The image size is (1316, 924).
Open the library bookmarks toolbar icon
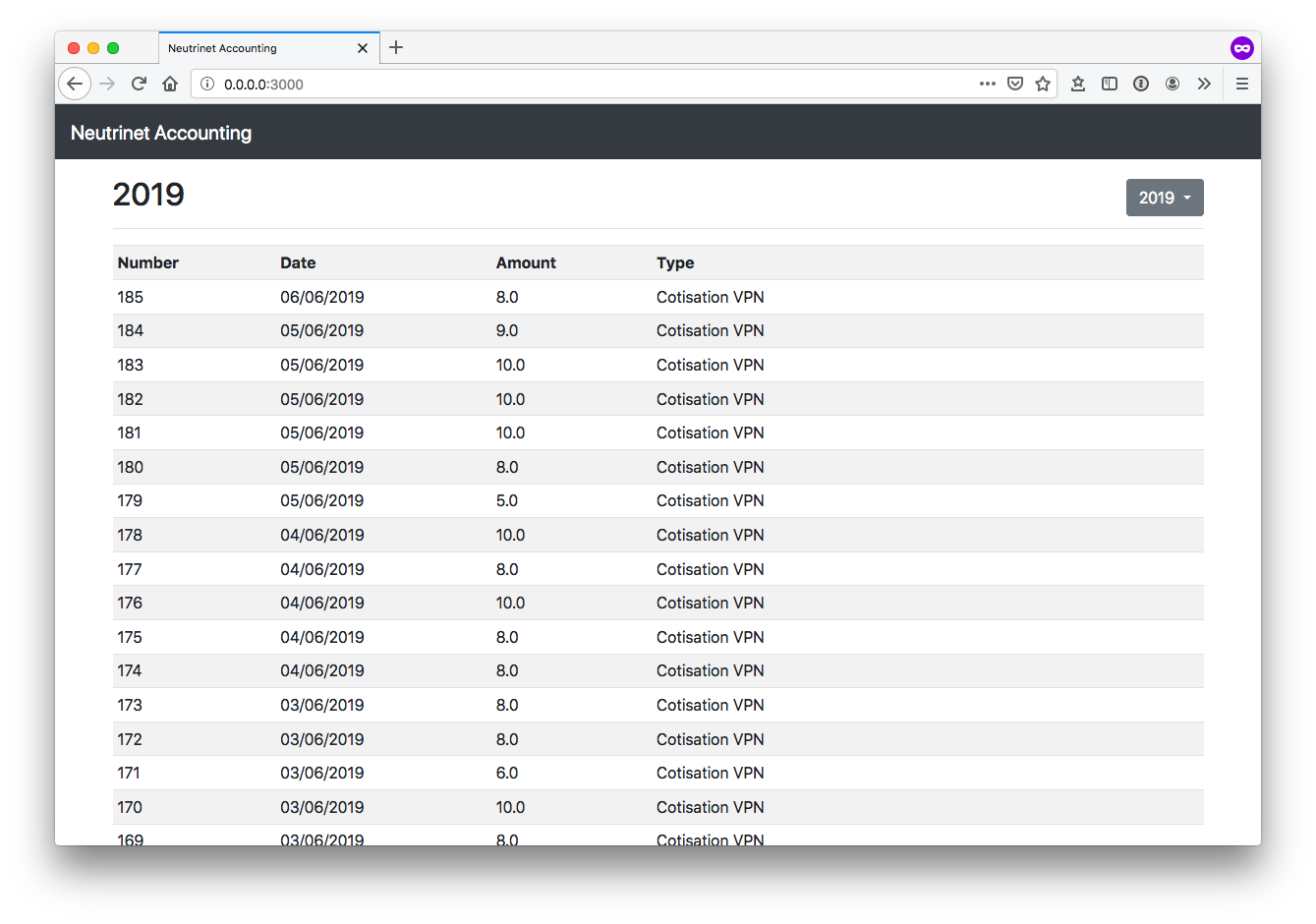click(x=1078, y=84)
